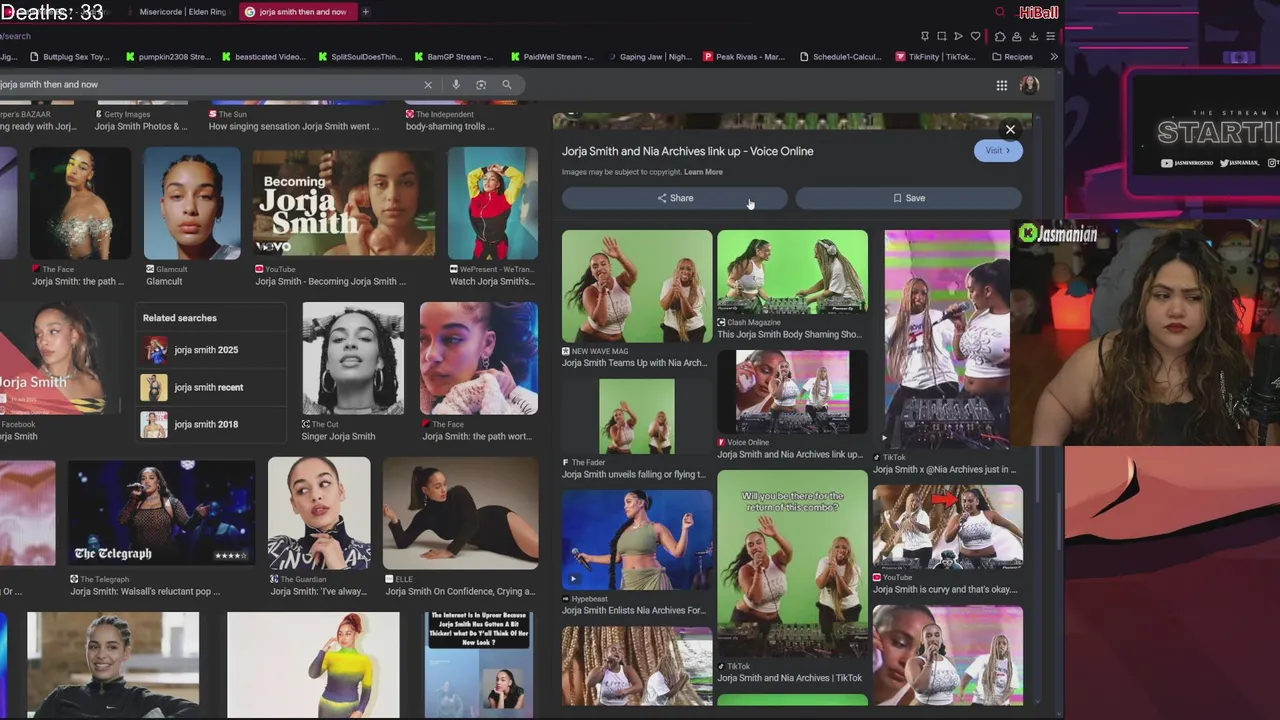Open YouTube 'curvy and that's okay' thumbnail
This screenshot has height=720, width=1280.
pyautogui.click(x=947, y=527)
